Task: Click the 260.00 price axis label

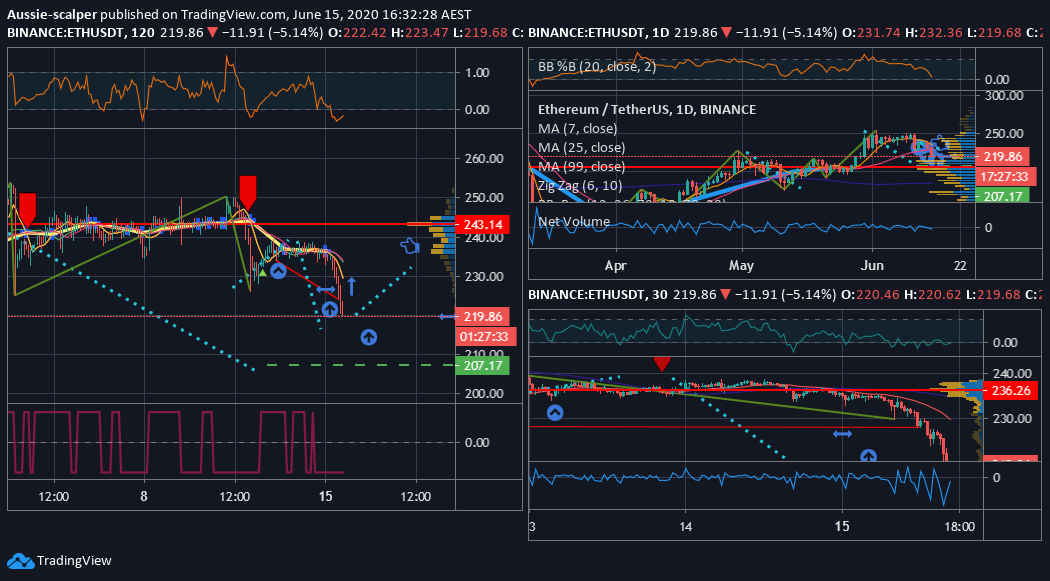Action: 484,159
